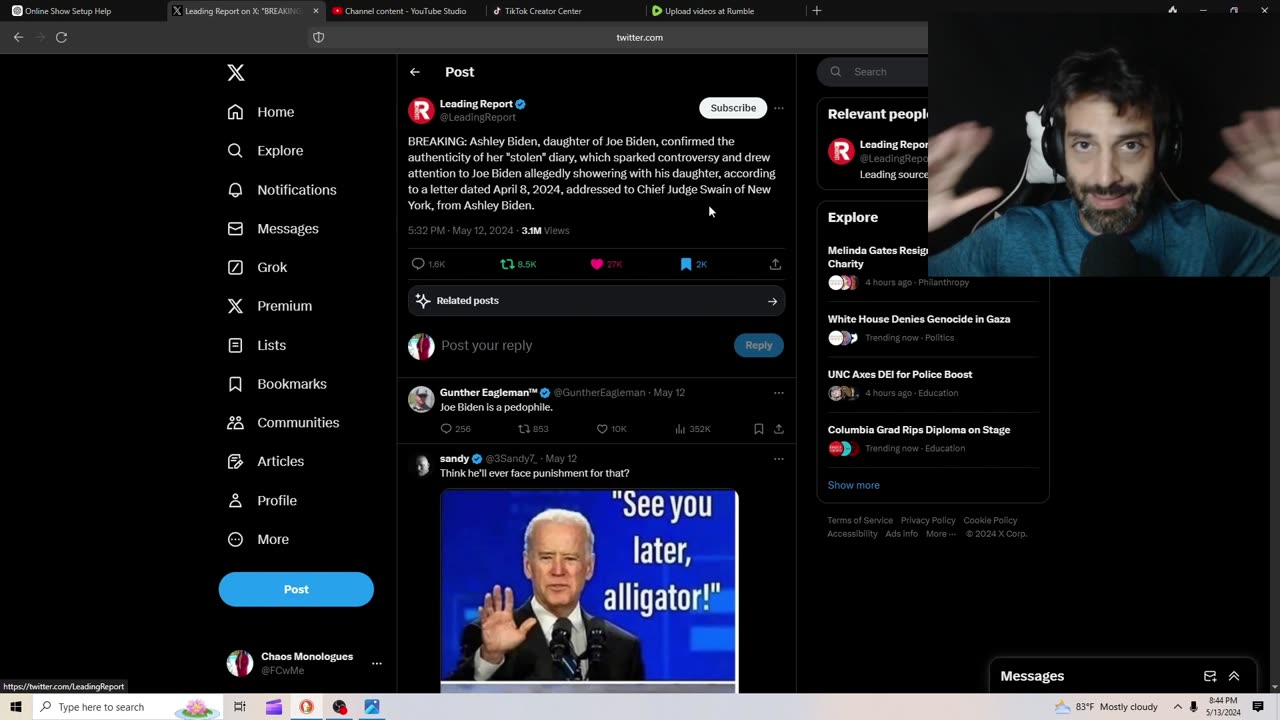Open Terms of Service link
The height and width of the screenshot is (720, 1280).
point(860,520)
